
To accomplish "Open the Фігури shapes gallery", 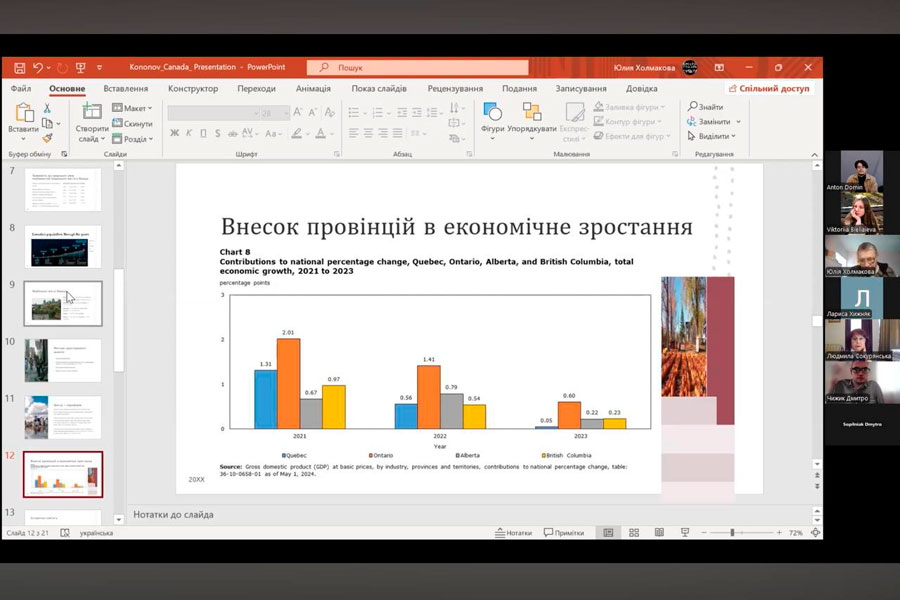I will pyautogui.click(x=492, y=118).
